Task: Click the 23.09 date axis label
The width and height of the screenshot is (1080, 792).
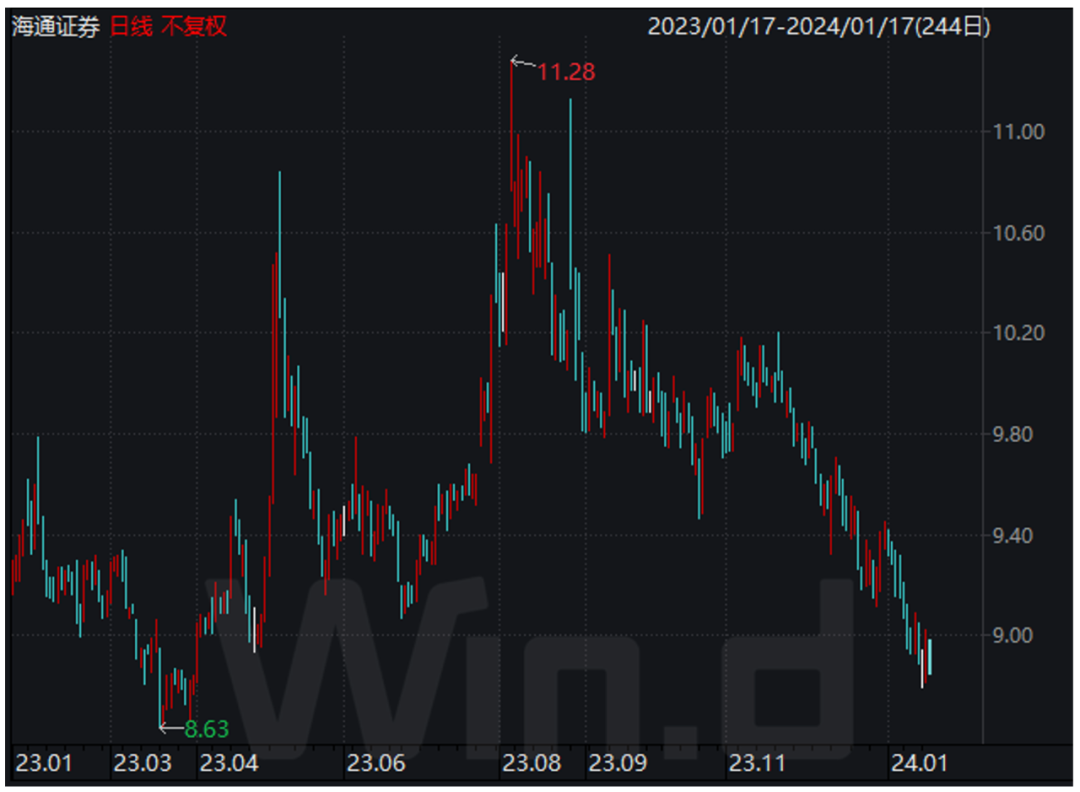Action: click(x=618, y=763)
